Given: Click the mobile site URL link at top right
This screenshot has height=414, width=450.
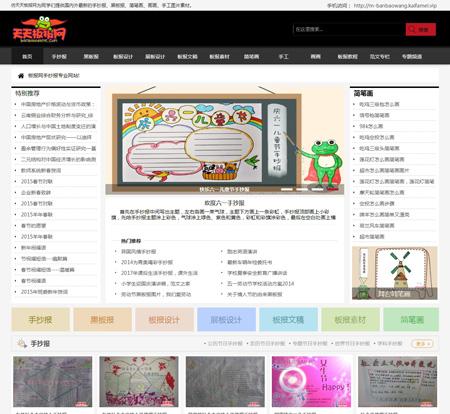Looking at the screenshot, I should (395, 5).
